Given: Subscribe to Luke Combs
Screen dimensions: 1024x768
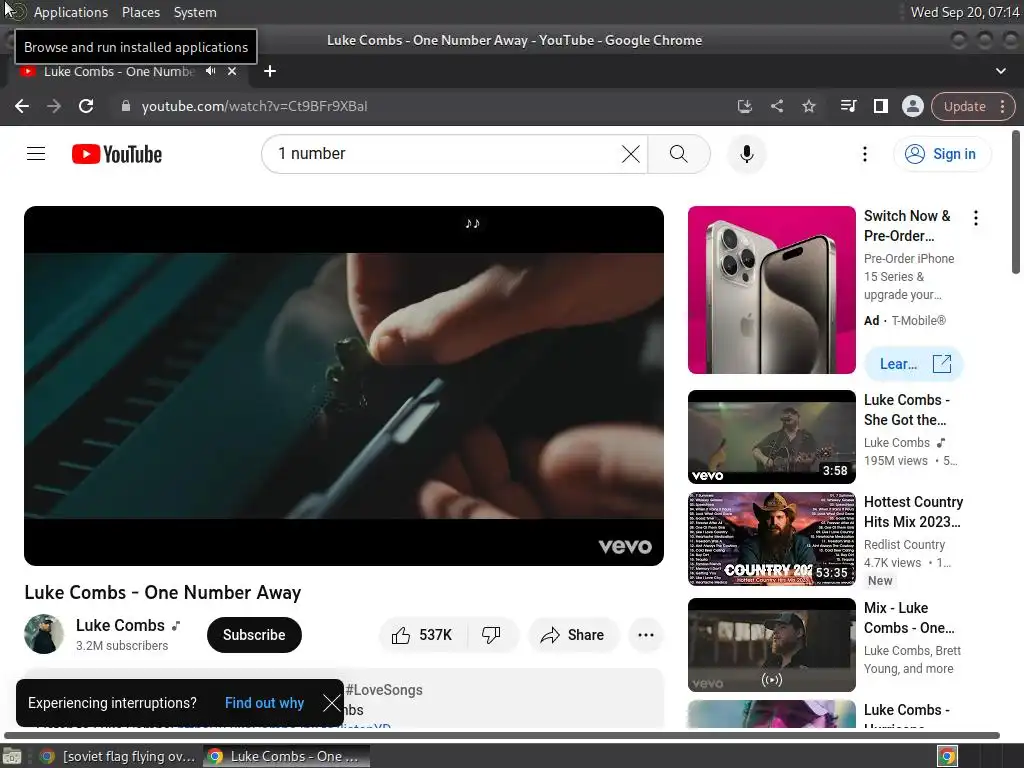Looking at the screenshot, I should (254, 635).
